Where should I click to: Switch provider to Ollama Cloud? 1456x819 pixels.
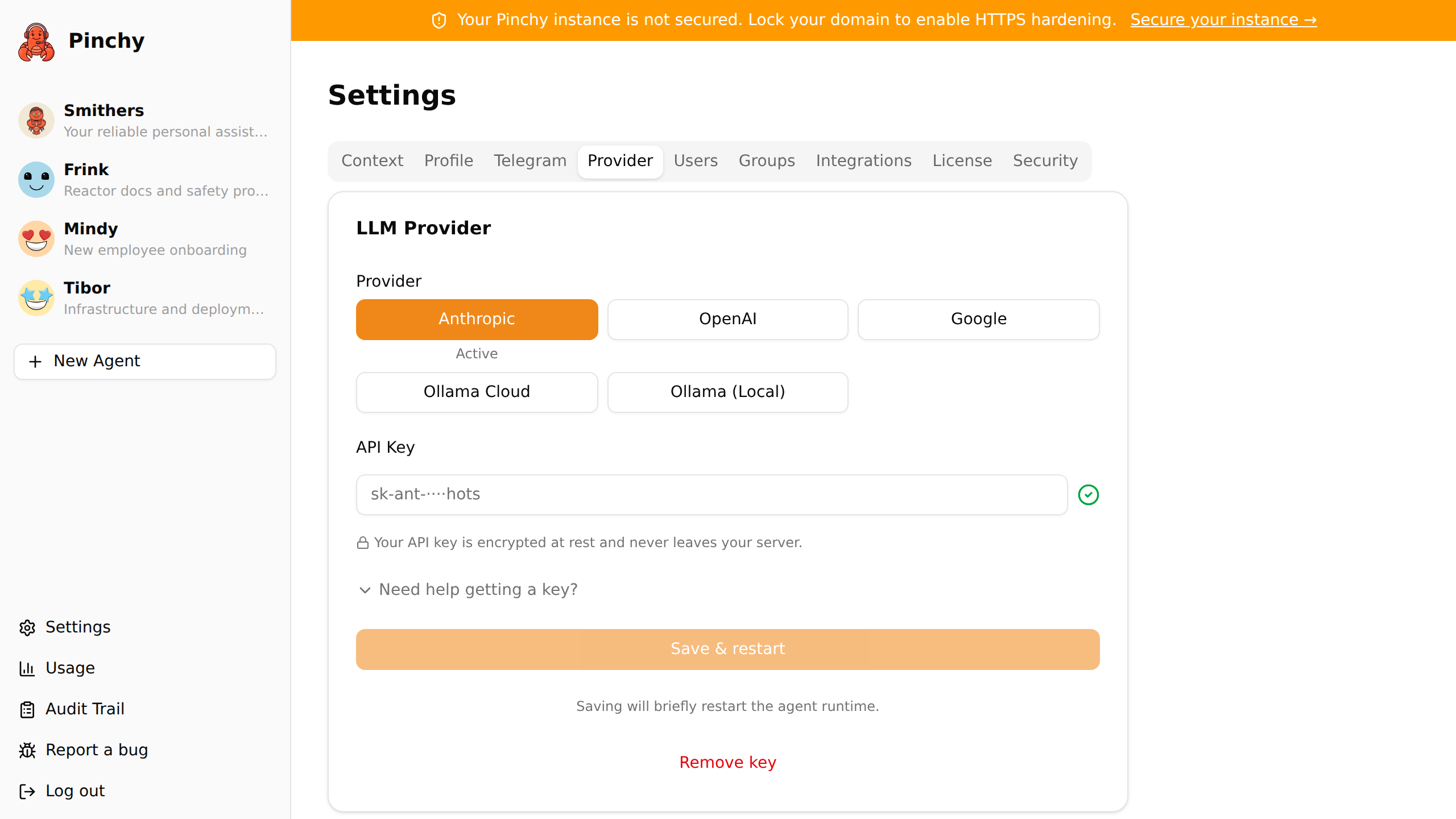(477, 392)
